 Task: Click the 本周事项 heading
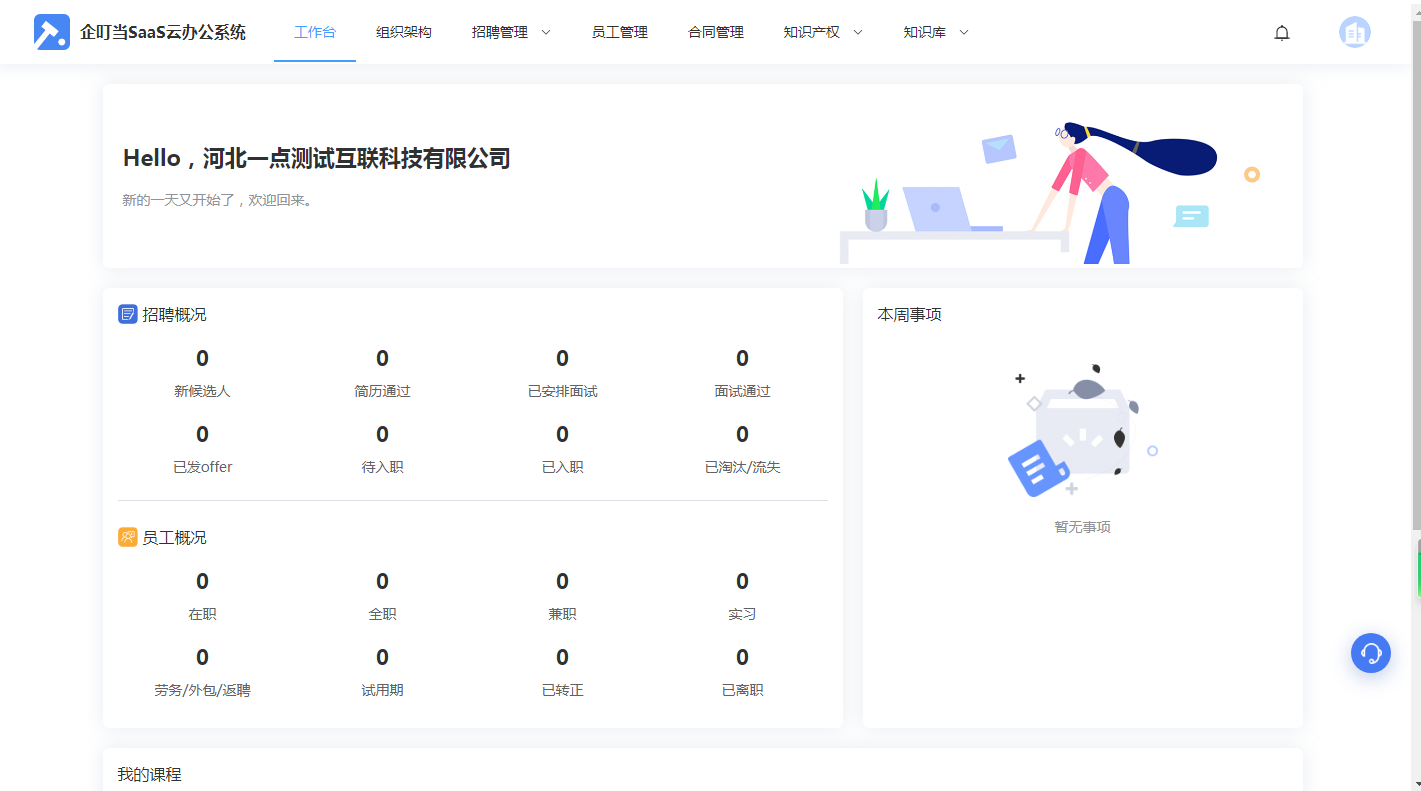pos(909,314)
